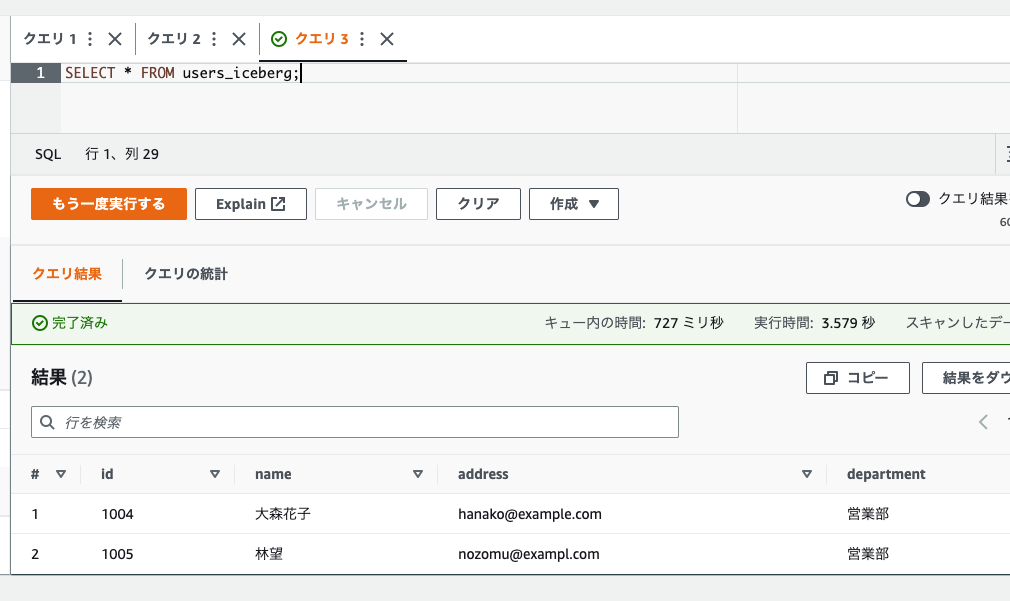1010x601 pixels.
Task: Go to the previous results page arrow
Action: point(983,422)
